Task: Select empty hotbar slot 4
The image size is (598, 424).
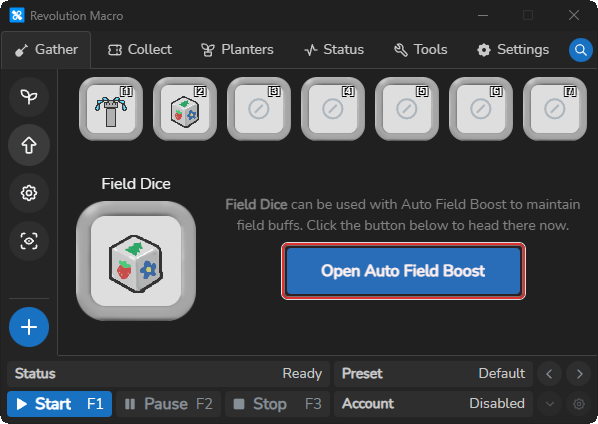Action: point(333,109)
